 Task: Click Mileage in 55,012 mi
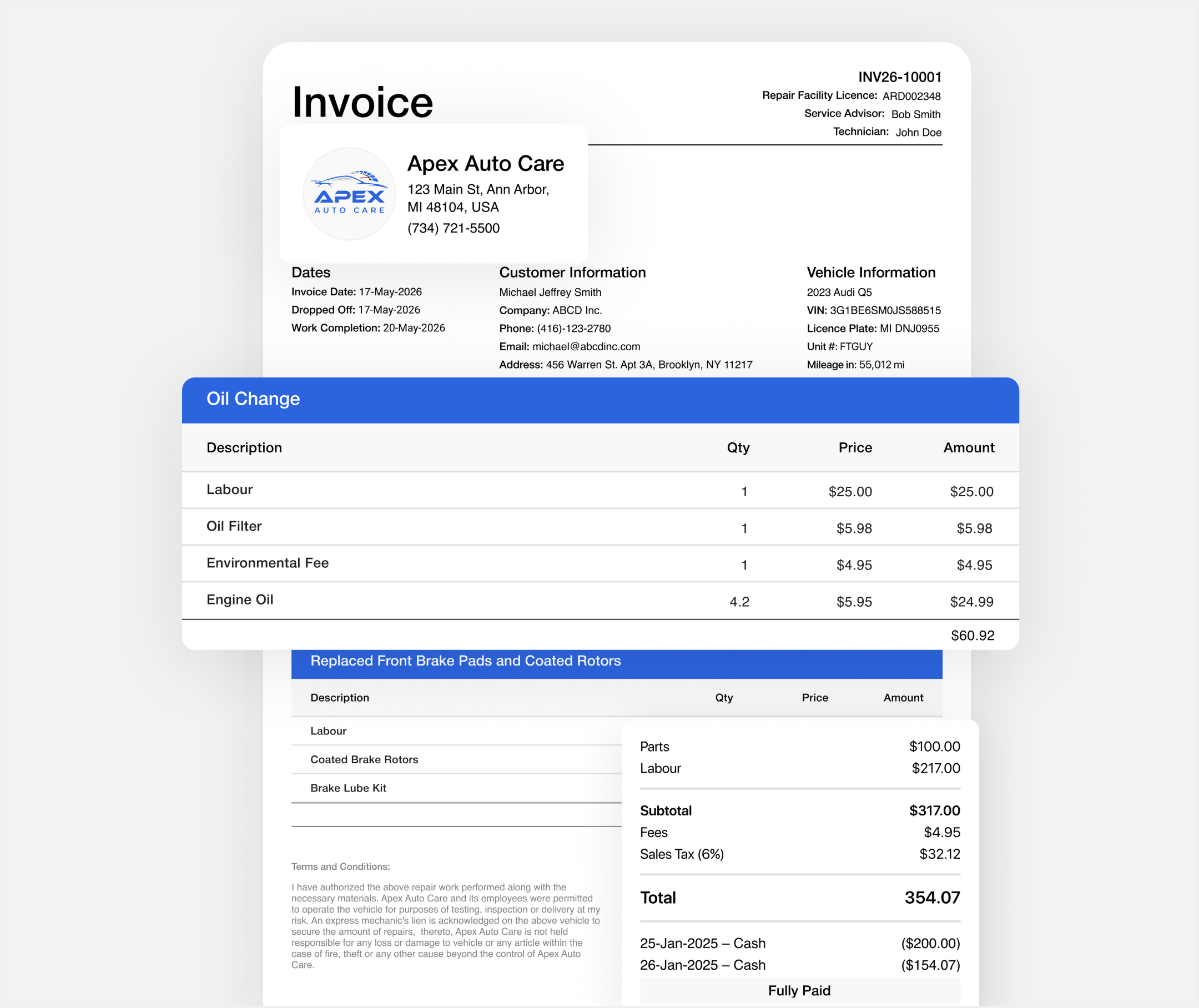pyautogui.click(x=855, y=365)
